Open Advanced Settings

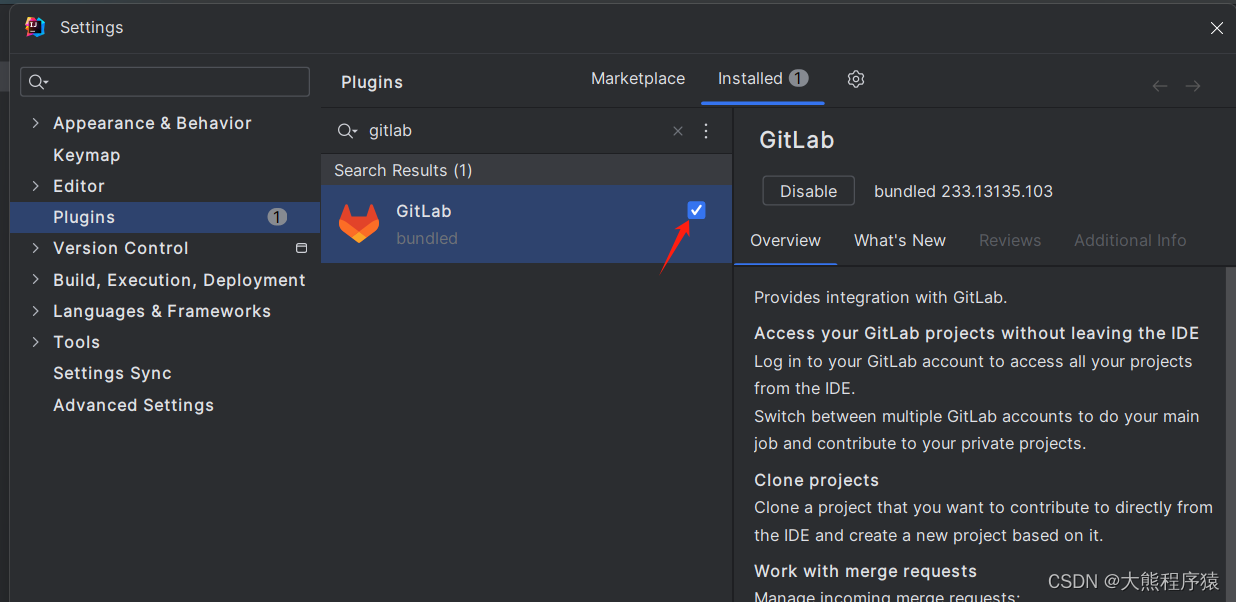pyautogui.click(x=133, y=405)
